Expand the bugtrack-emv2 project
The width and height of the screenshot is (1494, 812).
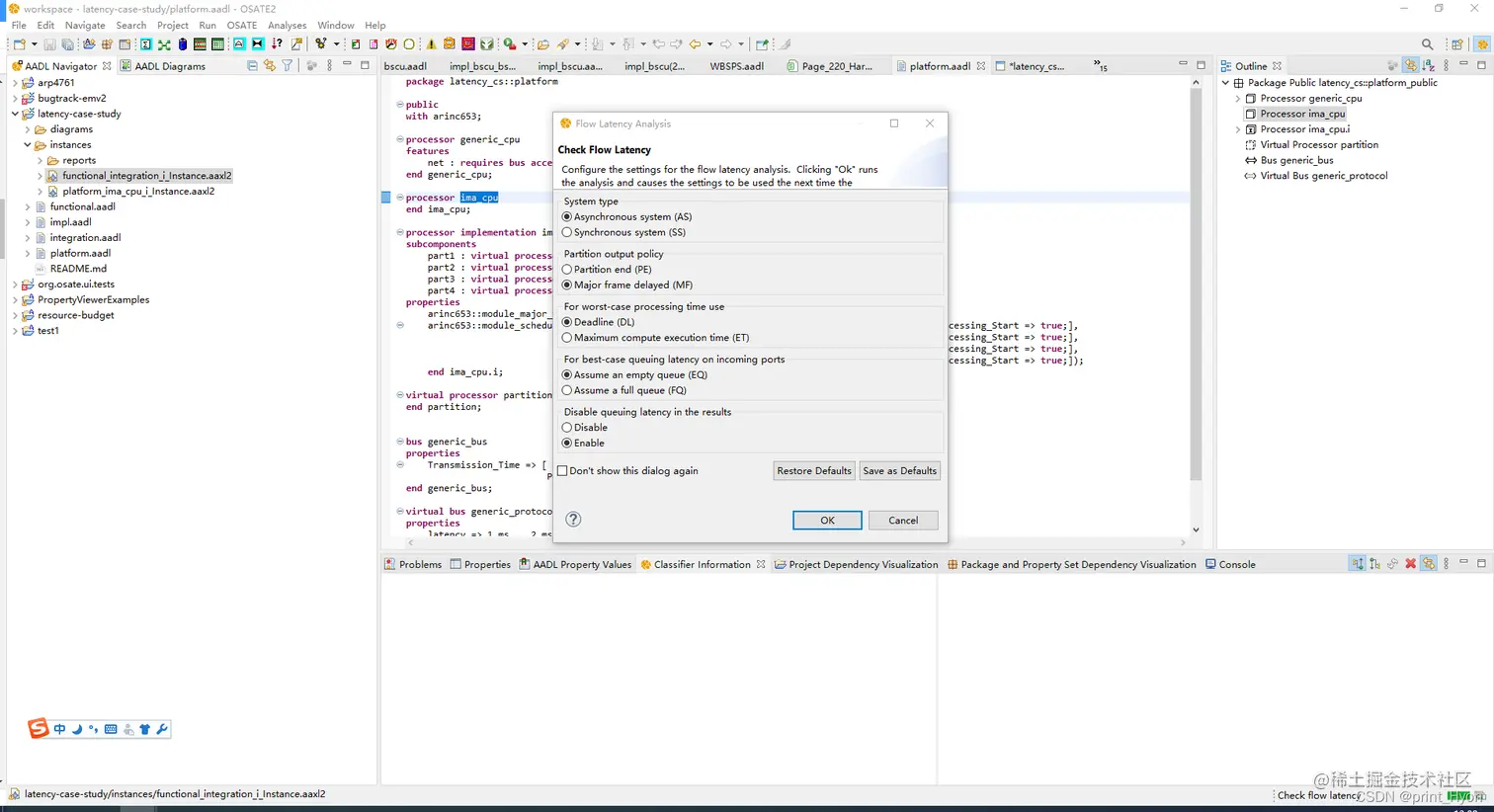point(15,99)
